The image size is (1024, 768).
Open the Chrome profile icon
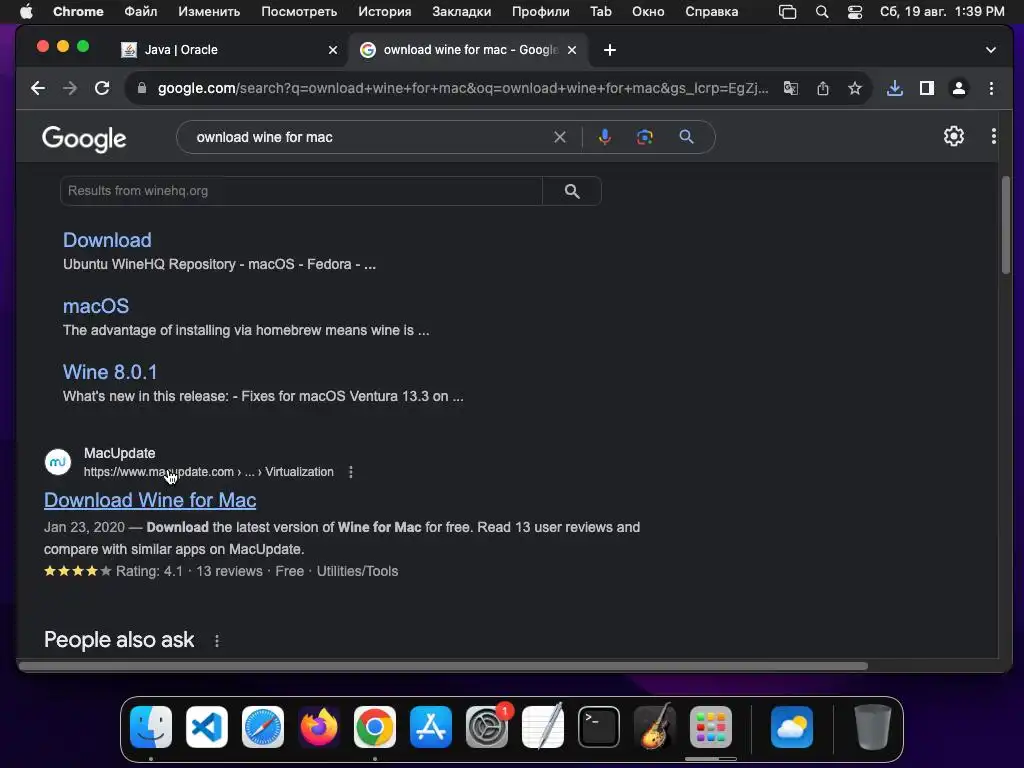click(959, 88)
